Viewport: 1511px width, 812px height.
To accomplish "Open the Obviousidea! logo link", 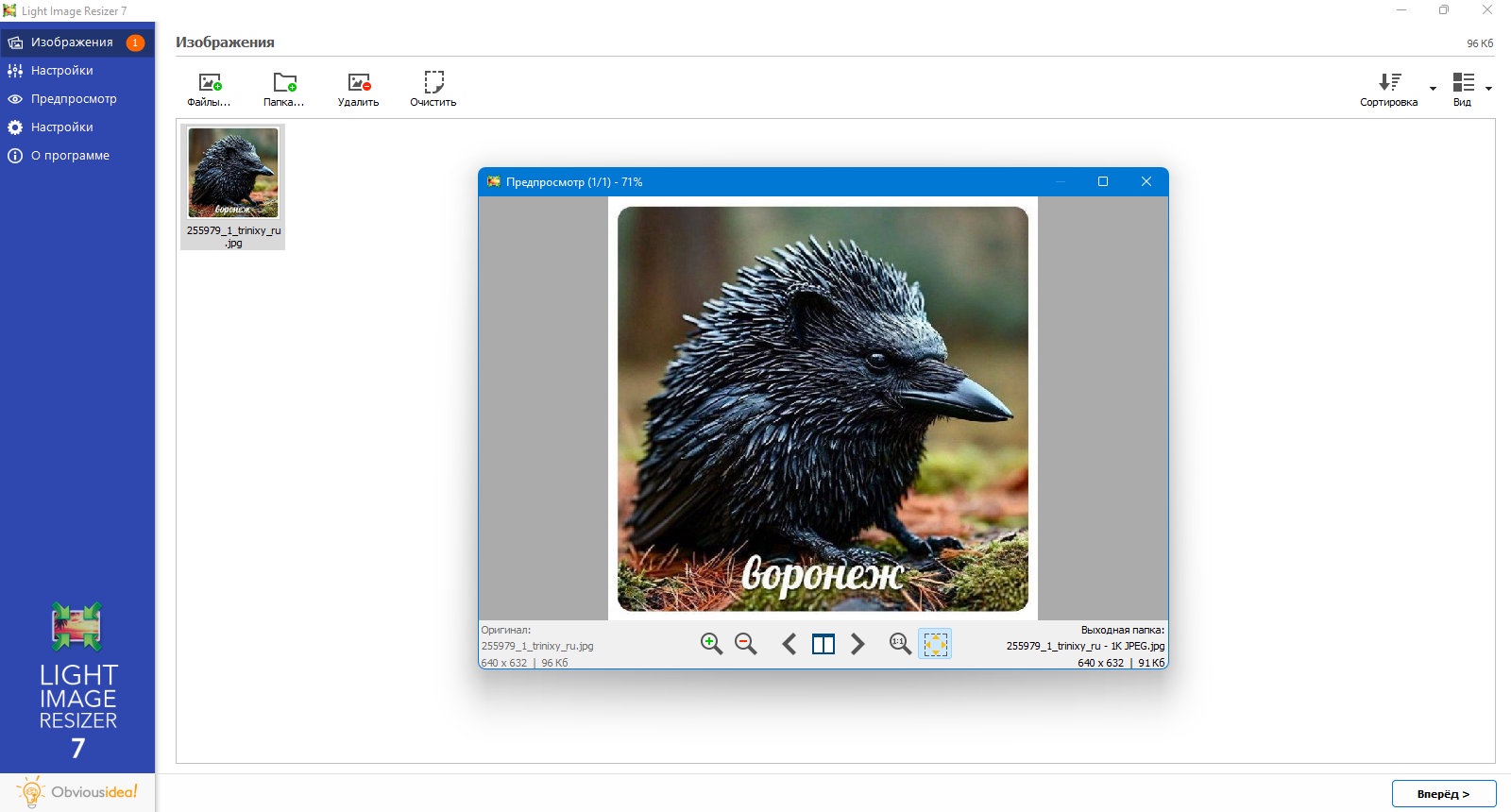I will [x=77, y=792].
